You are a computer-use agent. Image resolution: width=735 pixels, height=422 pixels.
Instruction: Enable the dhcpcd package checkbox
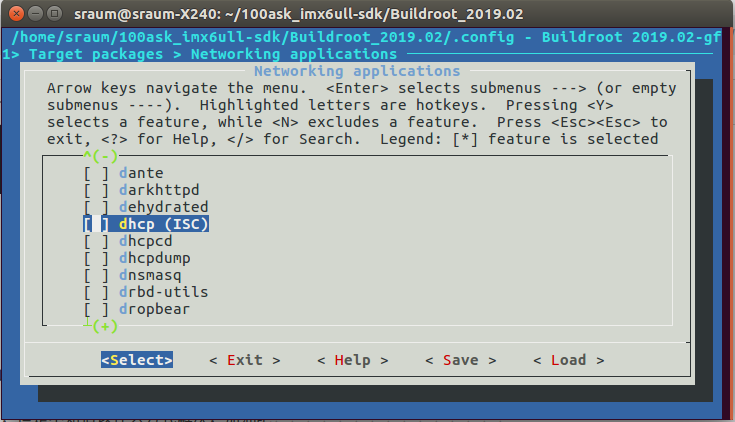pyautogui.click(x=97, y=241)
